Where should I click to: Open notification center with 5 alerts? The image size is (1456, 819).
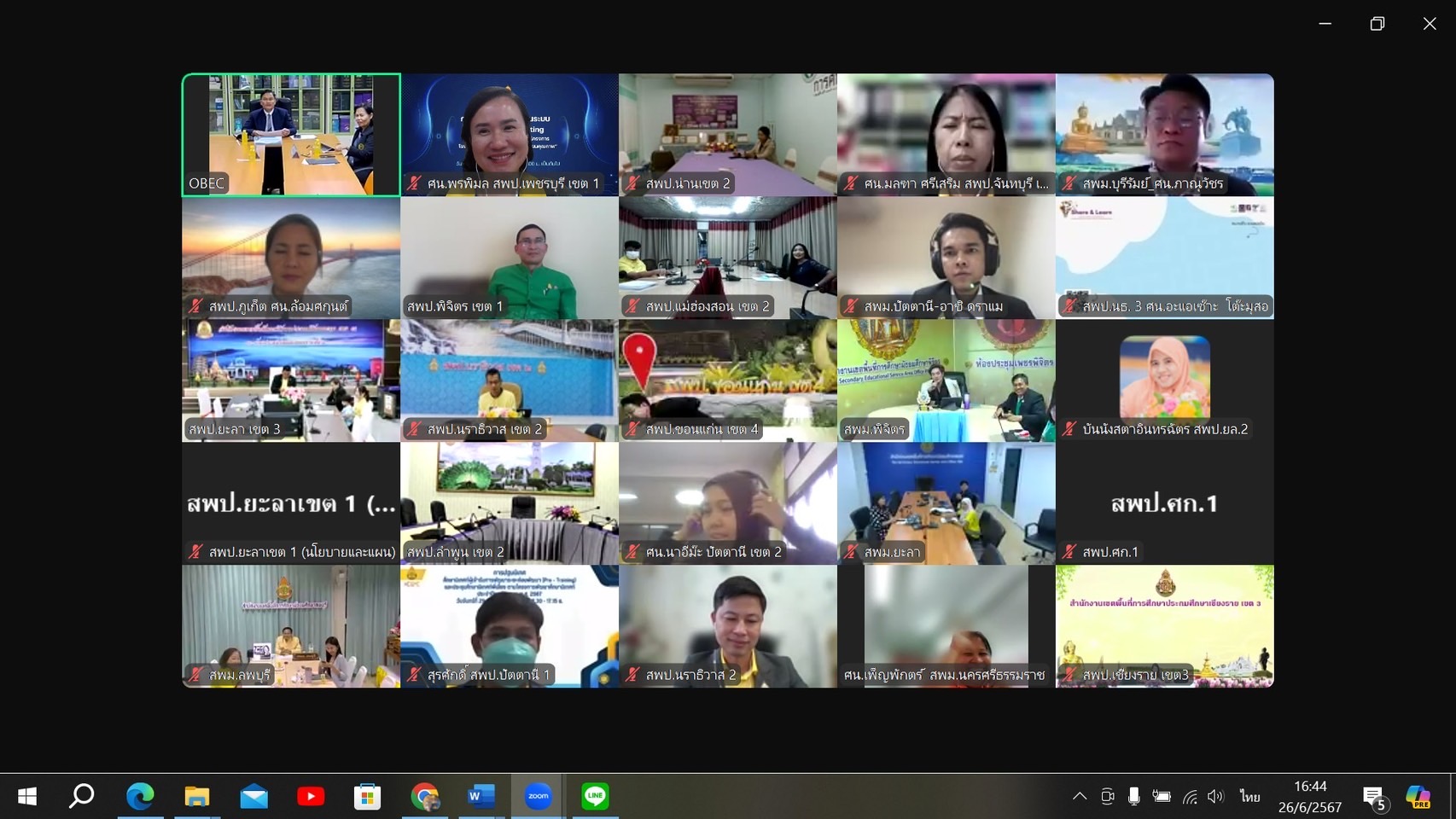(1373, 798)
